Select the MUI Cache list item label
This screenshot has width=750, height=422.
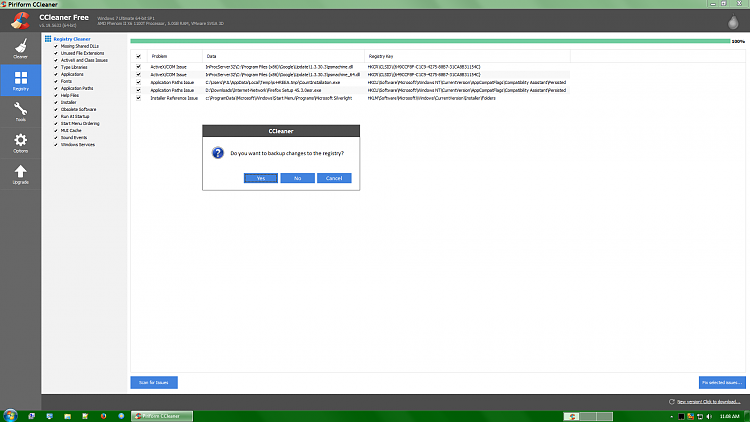point(71,131)
